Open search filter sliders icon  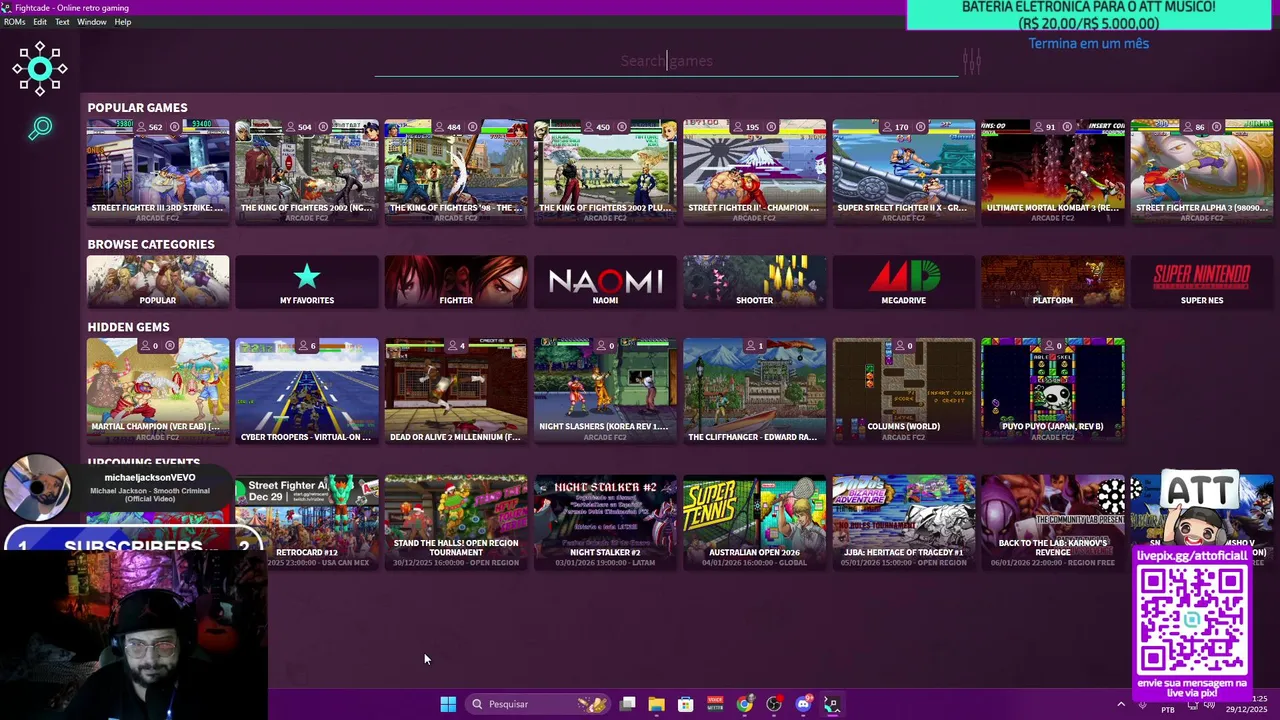click(971, 61)
